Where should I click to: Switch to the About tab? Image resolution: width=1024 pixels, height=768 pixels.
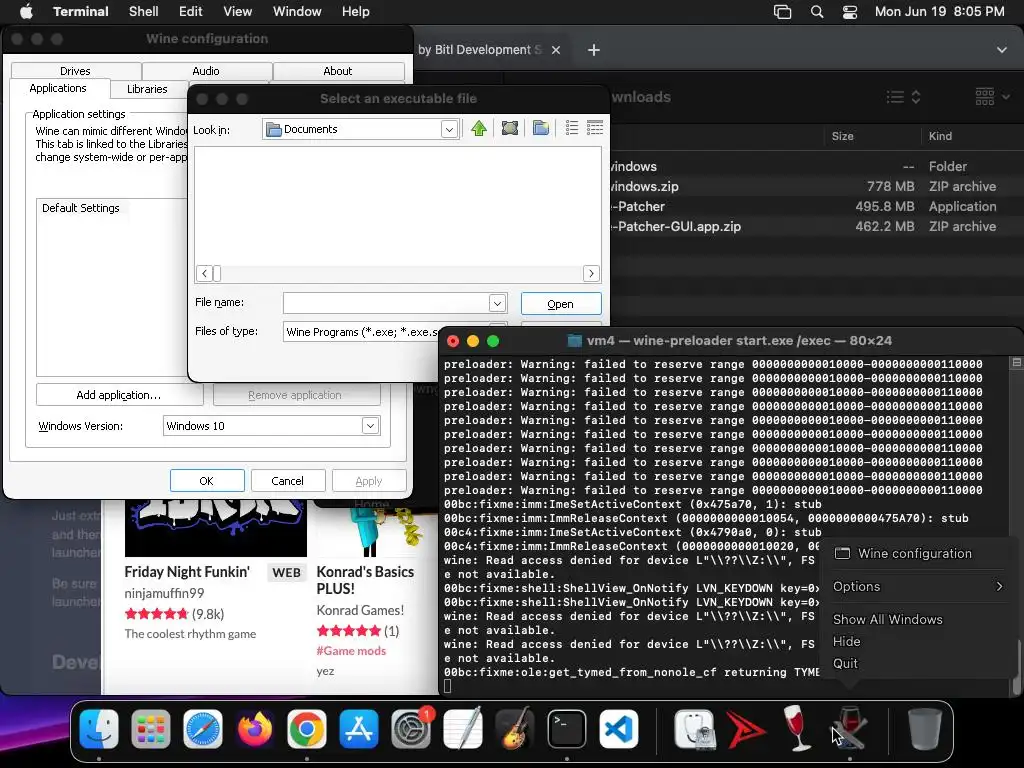[x=338, y=71]
